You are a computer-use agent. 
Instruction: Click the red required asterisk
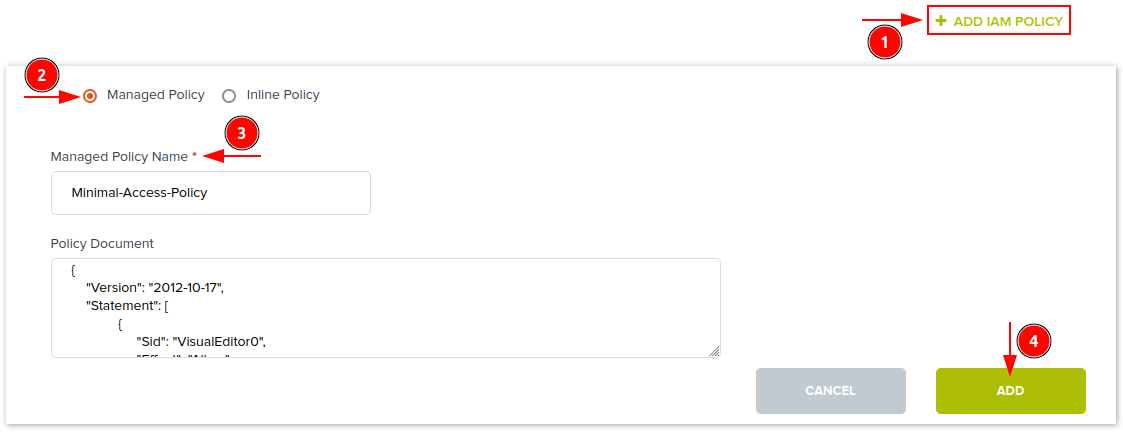(x=194, y=156)
